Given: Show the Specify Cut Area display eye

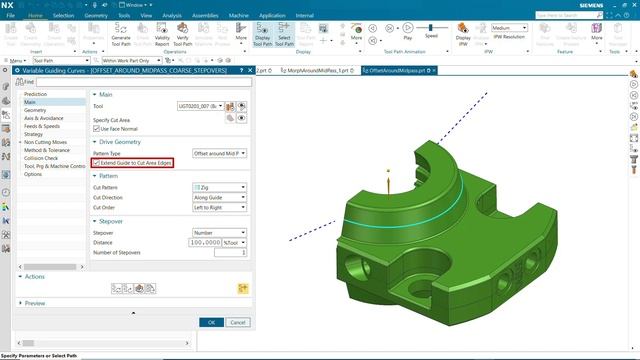Looking at the screenshot, I should pyautogui.click(x=242, y=118).
